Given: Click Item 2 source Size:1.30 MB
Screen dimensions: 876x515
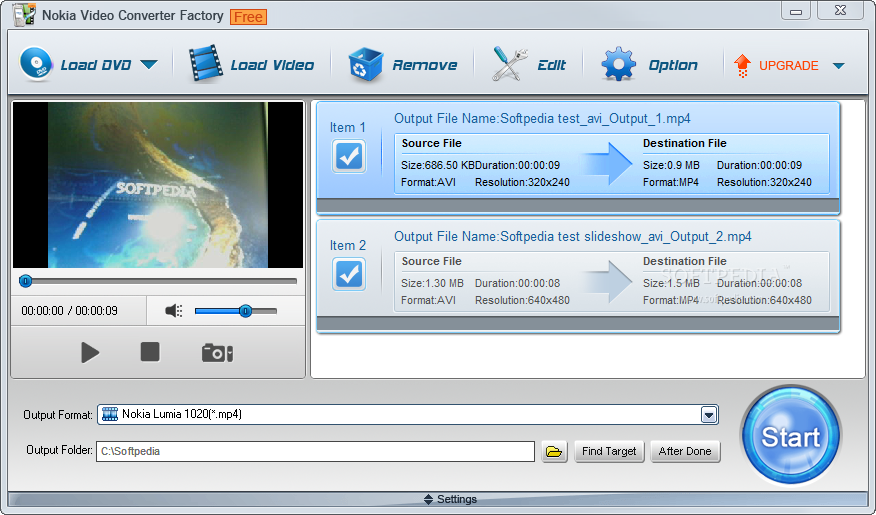Looking at the screenshot, I should coord(432,283).
